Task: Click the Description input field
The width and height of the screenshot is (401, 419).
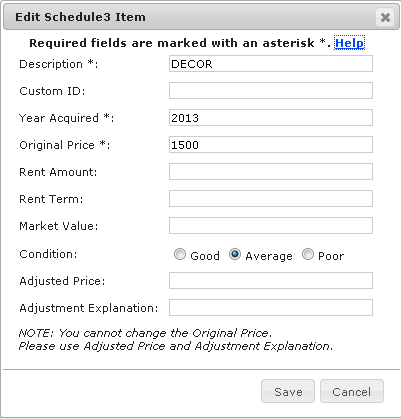Action: point(271,64)
